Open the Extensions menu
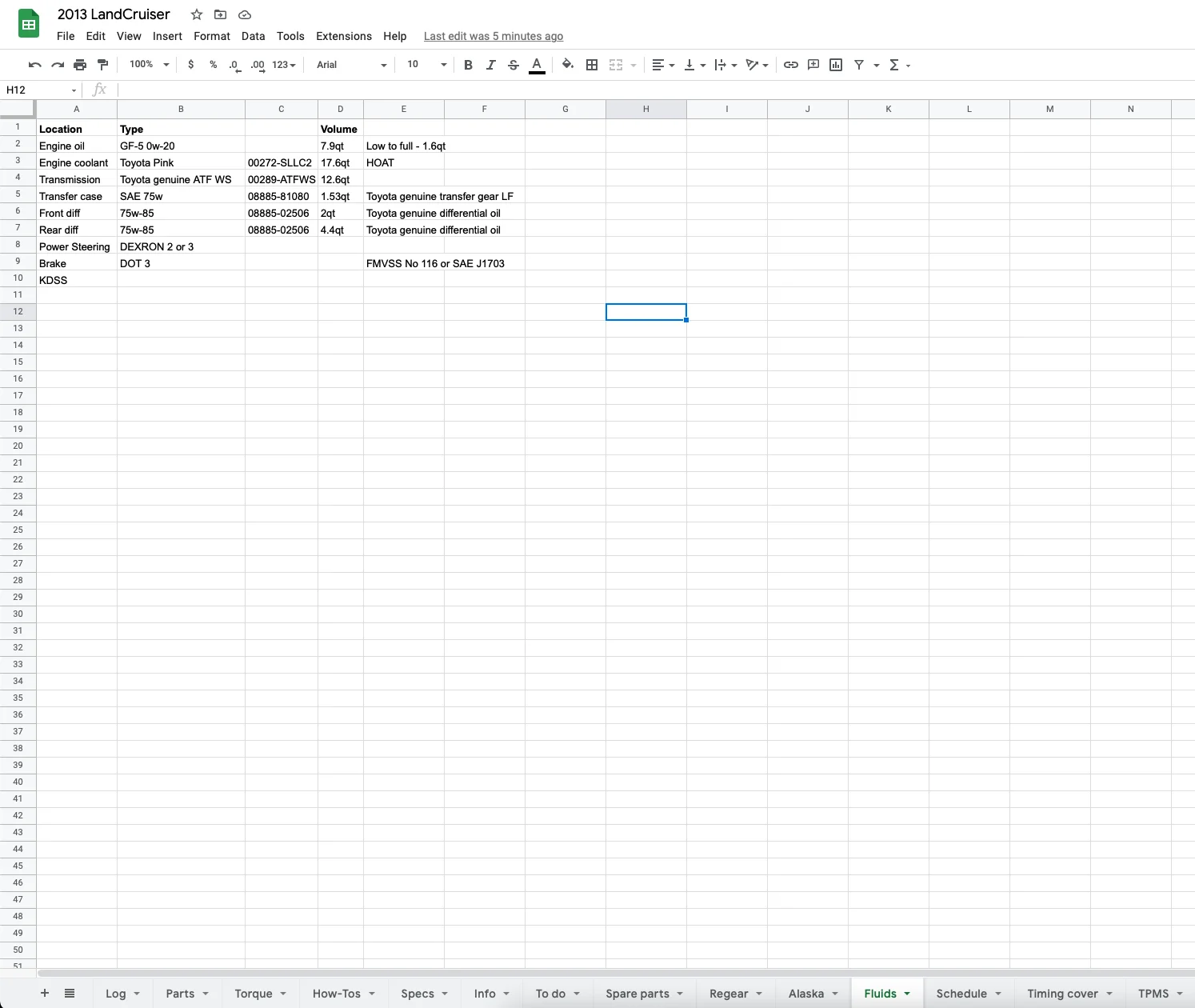 coord(344,36)
